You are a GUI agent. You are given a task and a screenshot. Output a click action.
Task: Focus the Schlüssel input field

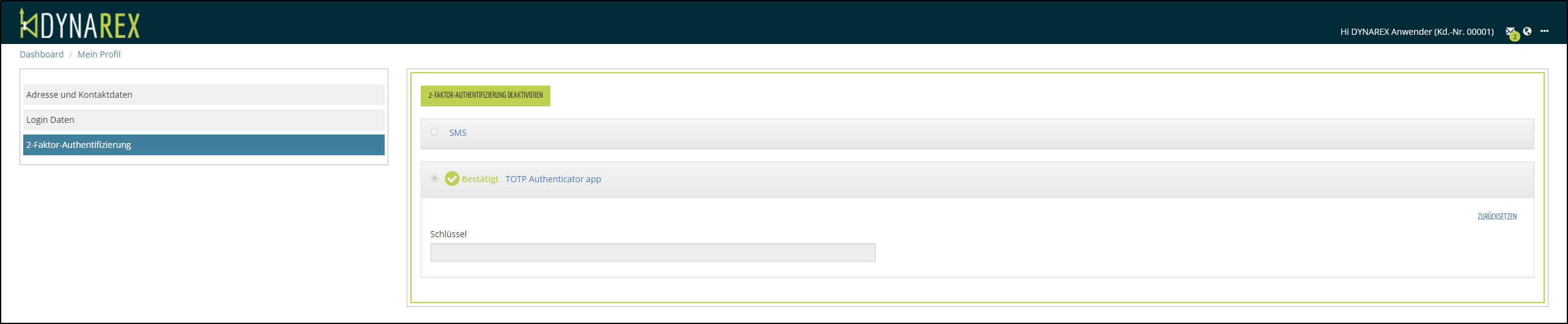click(x=653, y=252)
